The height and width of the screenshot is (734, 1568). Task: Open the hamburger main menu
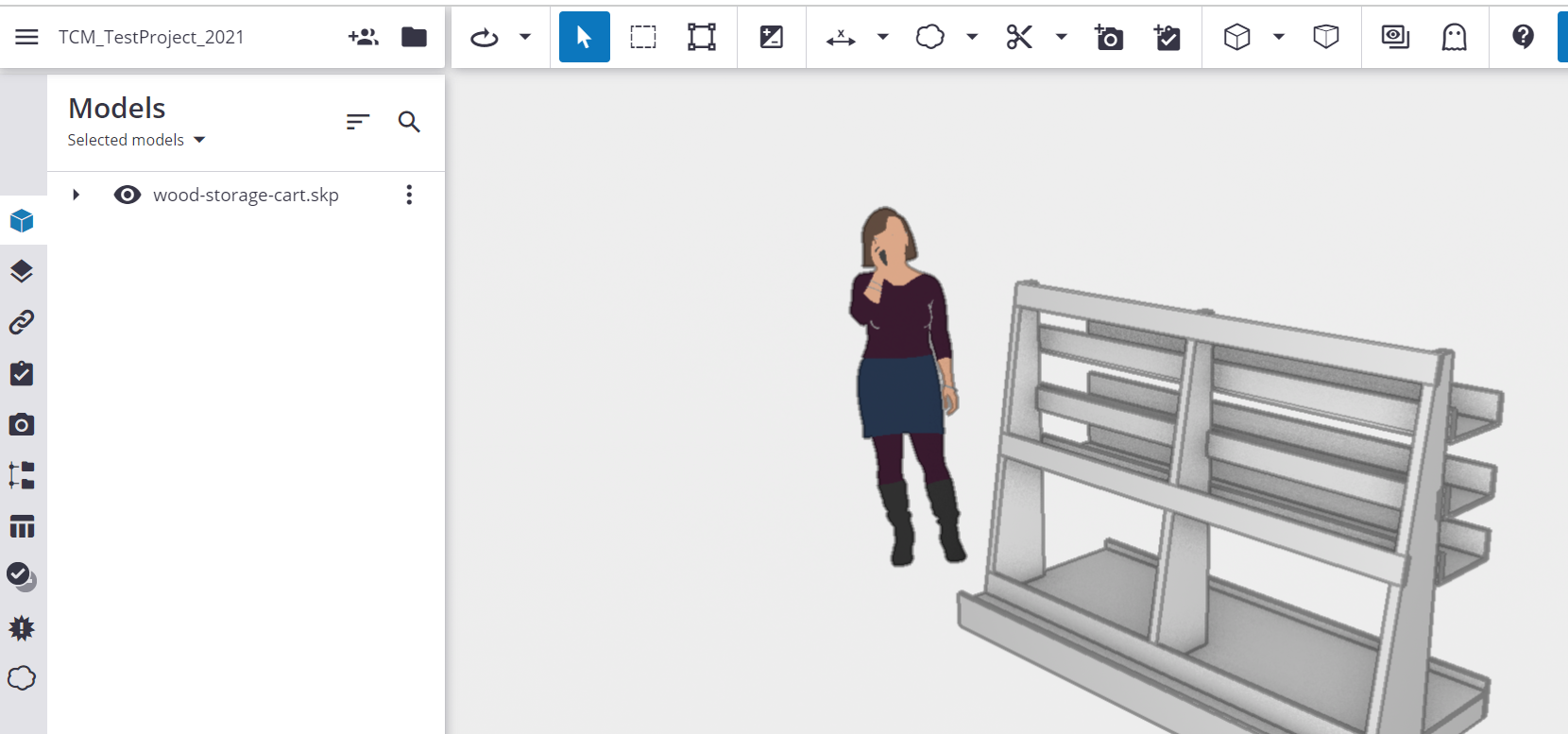coord(26,37)
